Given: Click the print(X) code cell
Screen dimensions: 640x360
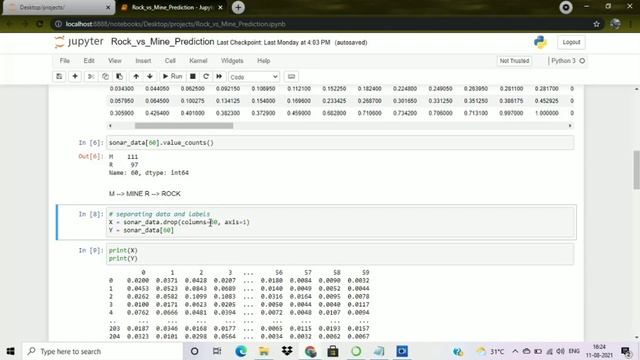Looking at the screenshot, I should pos(340,254).
